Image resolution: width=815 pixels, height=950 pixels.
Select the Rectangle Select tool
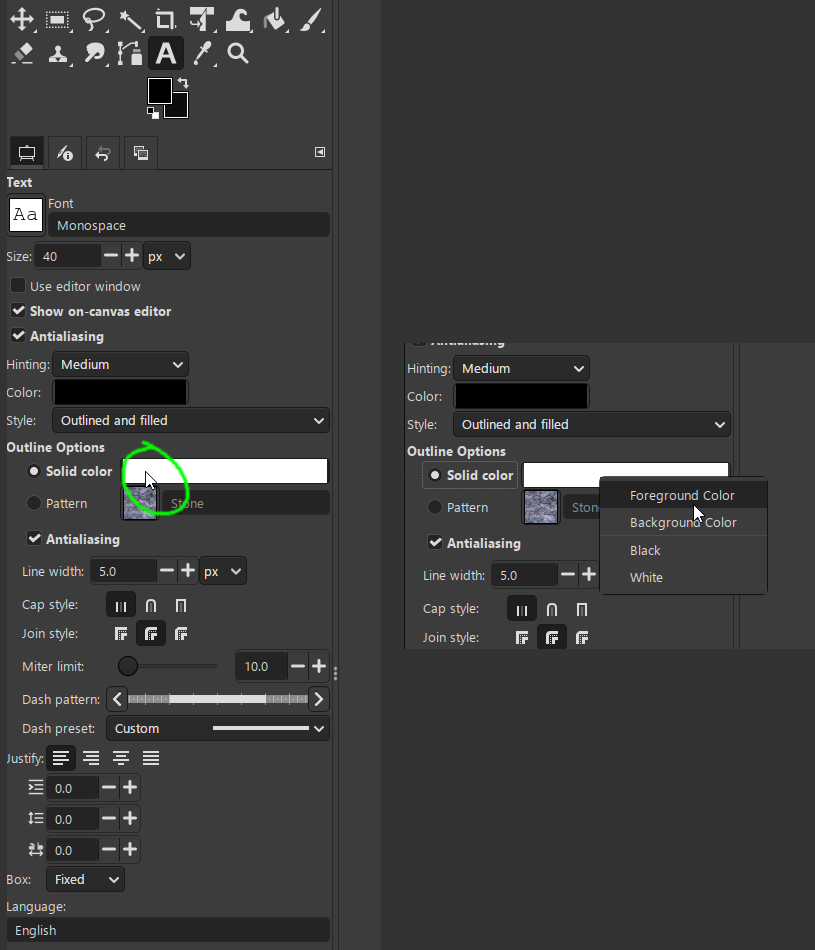pos(58,19)
